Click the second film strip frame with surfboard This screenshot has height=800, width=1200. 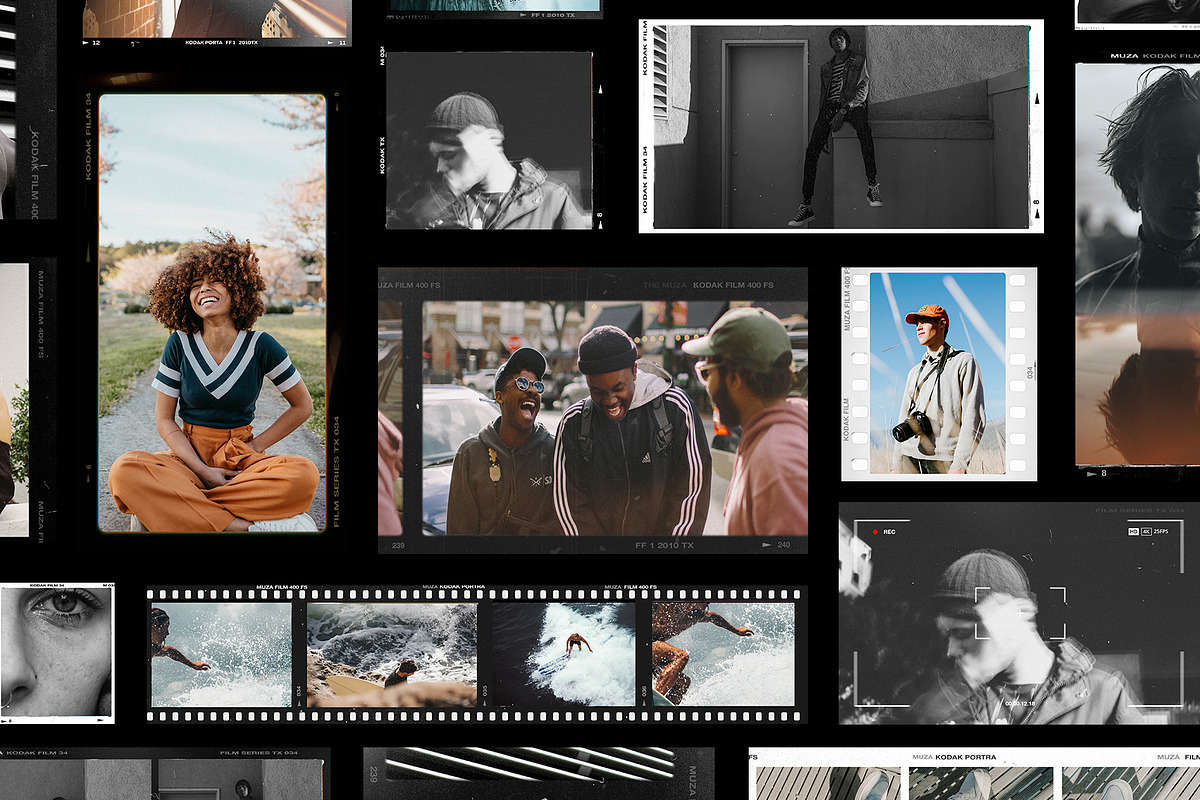[x=392, y=654]
